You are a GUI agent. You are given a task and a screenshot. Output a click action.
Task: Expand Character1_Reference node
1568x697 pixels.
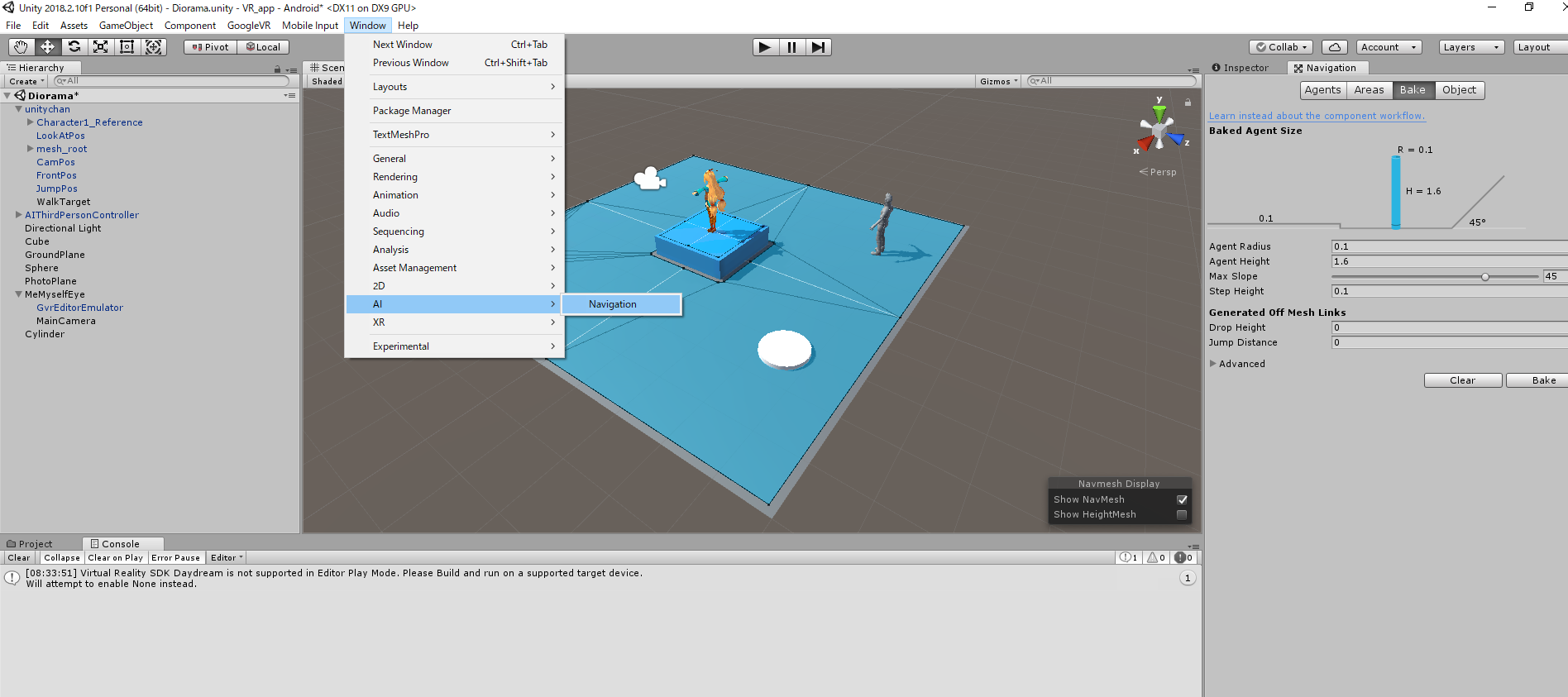tap(31, 122)
